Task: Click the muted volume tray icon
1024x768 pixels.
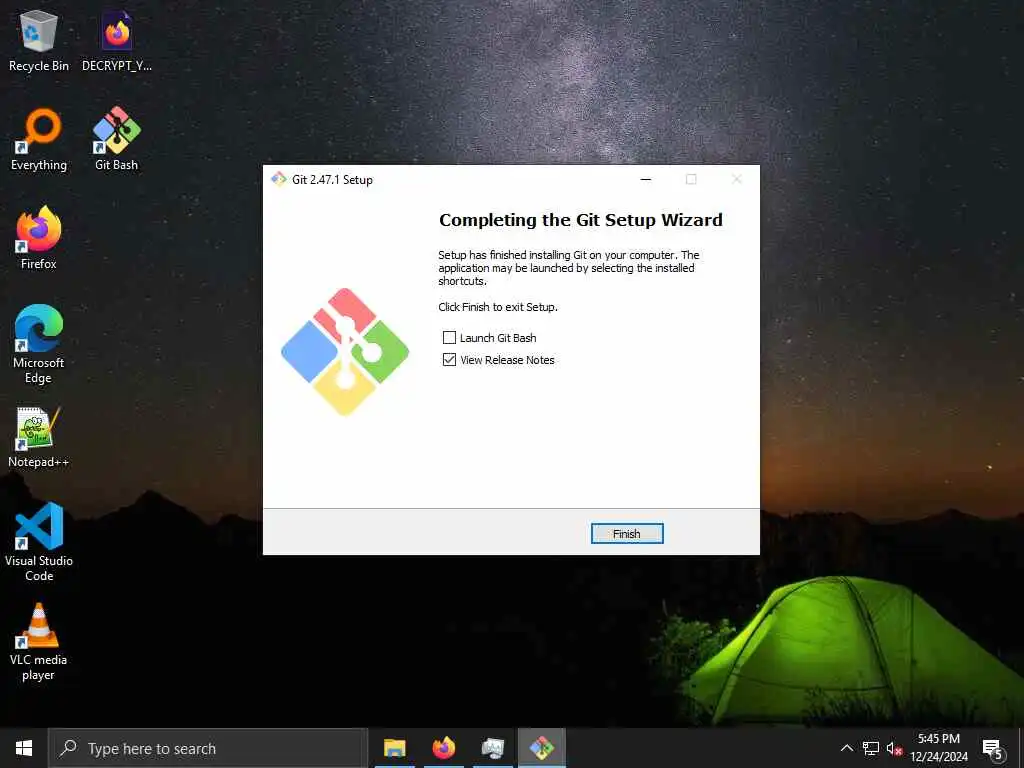Action: point(894,748)
